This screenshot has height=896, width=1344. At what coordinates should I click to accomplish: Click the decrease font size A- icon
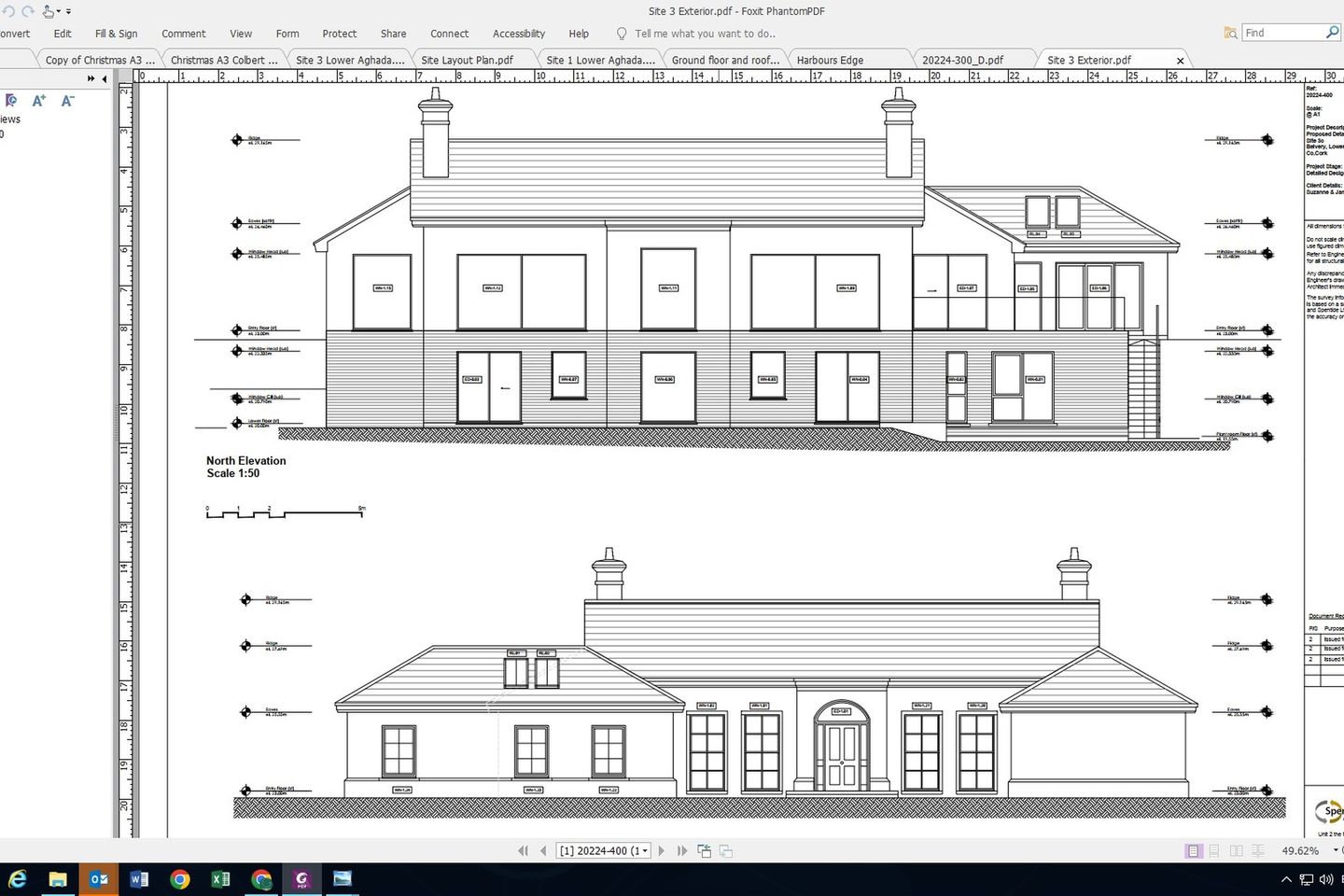coord(67,101)
